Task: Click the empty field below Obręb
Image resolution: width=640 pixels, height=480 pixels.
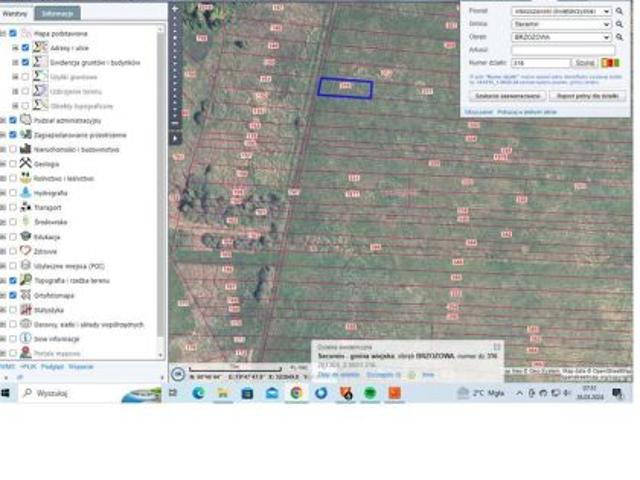Action: click(563, 50)
